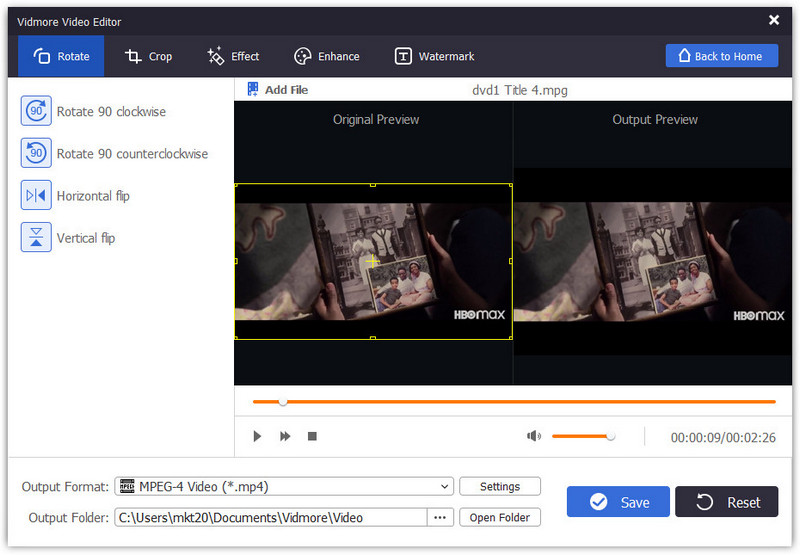Click the 00:00:09/00:02:26 time readout

coord(723,438)
